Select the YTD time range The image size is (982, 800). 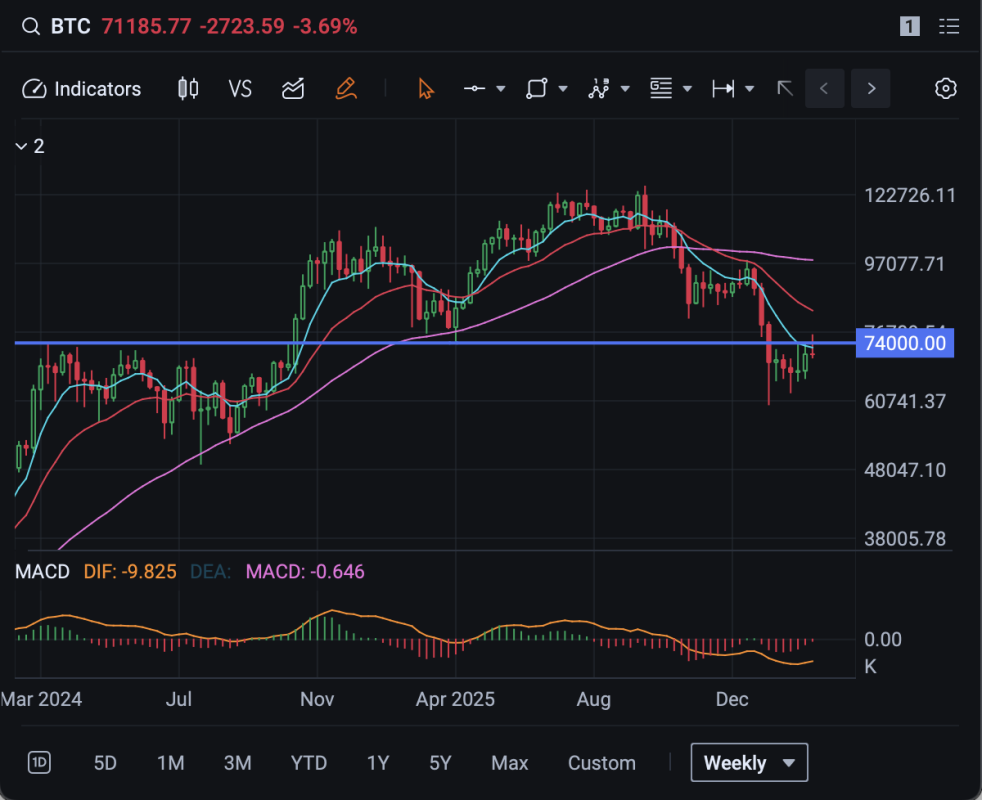pyautogui.click(x=308, y=763)
